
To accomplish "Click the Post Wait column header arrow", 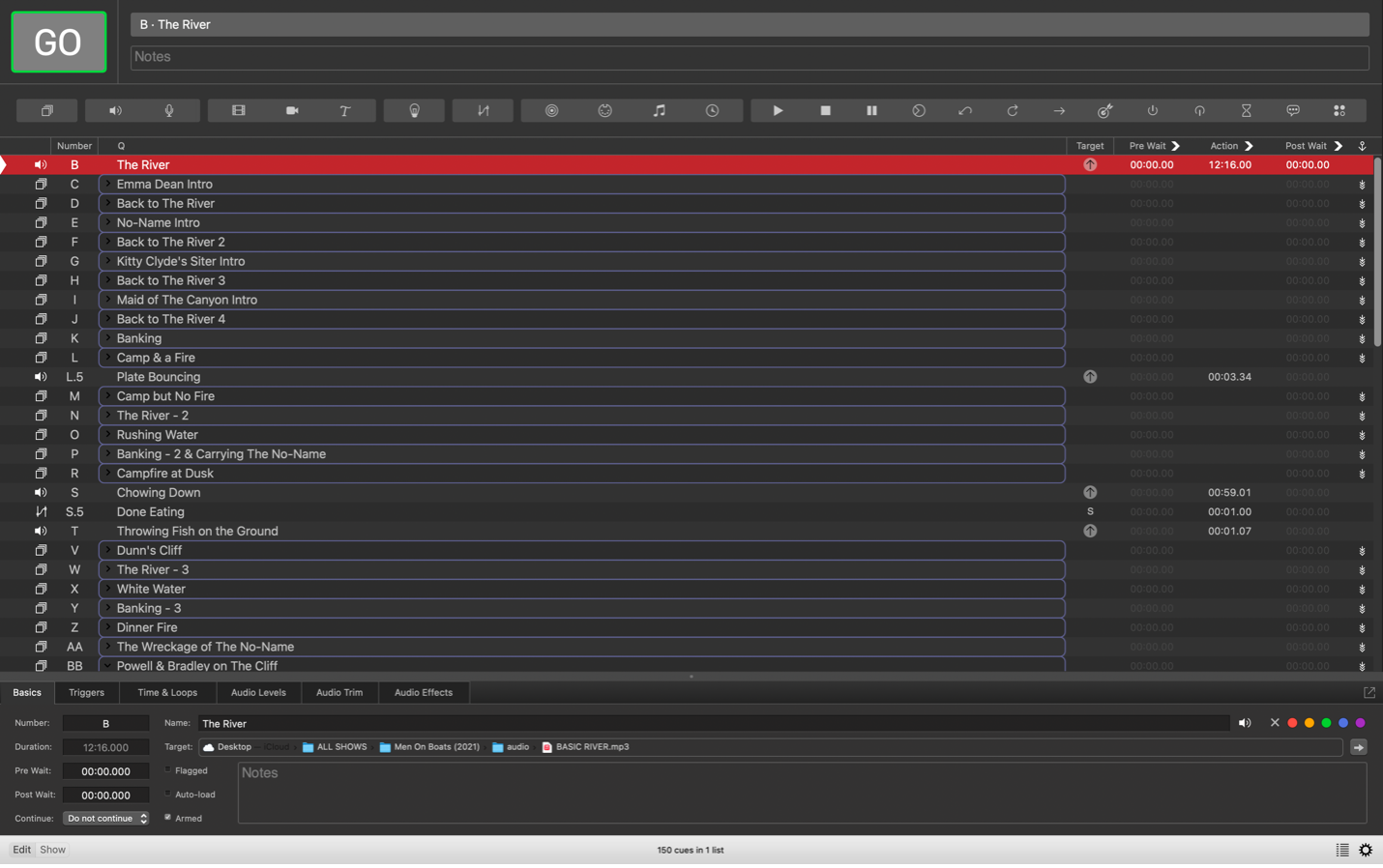I will tap(1339, 146).
